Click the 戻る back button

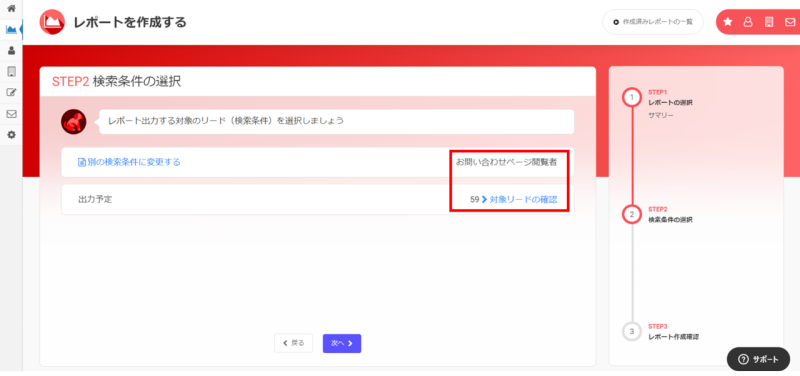coord(293,343)
